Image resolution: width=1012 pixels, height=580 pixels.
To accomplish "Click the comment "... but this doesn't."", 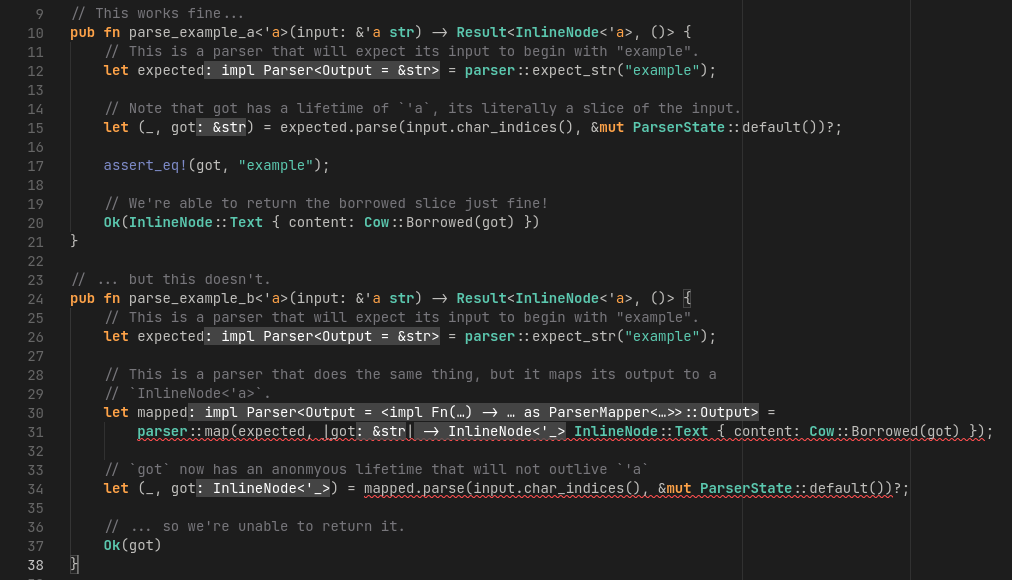I will click(171, 279).
